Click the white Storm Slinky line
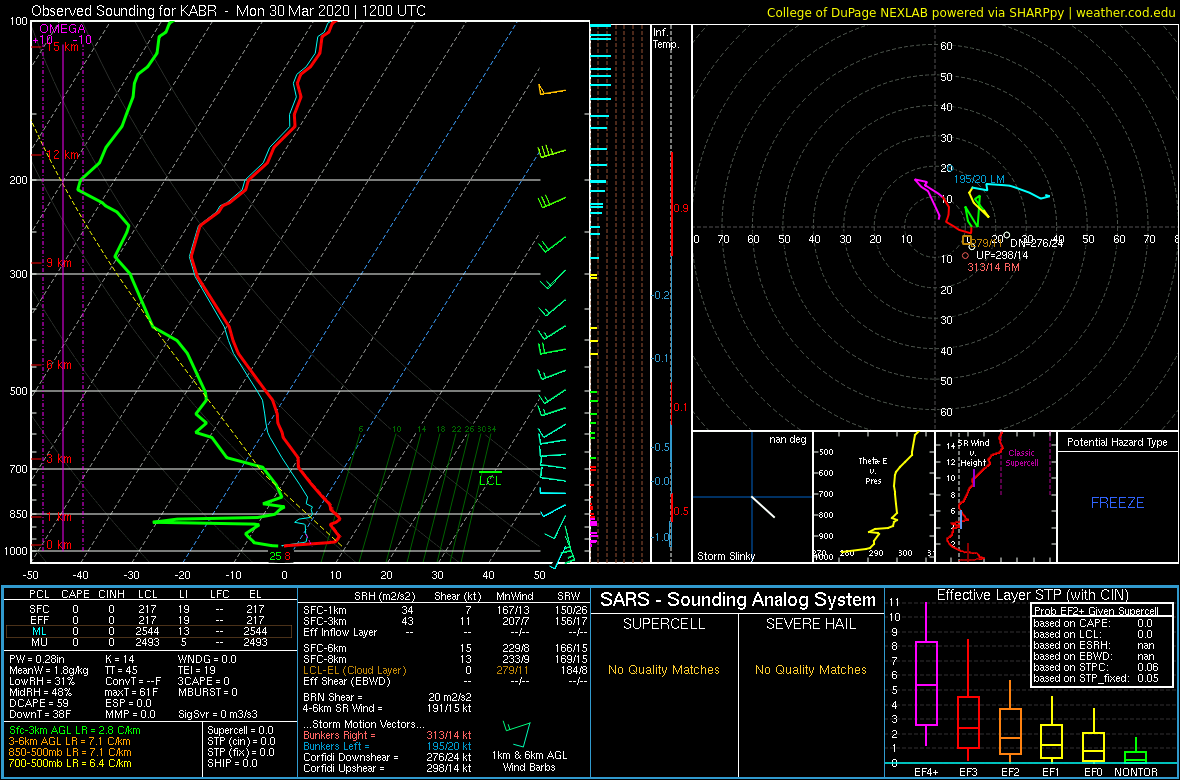The width and height of the screenshot is (1180, 780). coord(763,506)
